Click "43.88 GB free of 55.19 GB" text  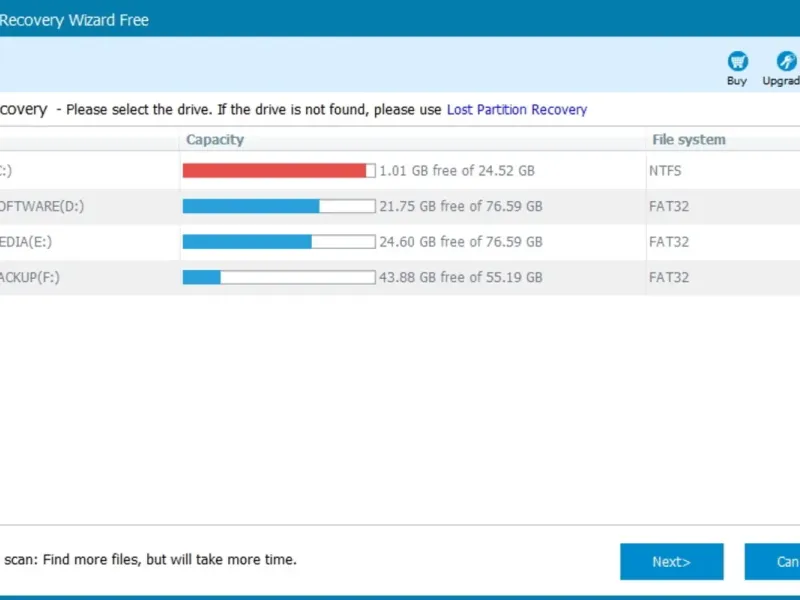tap(460, 278)
